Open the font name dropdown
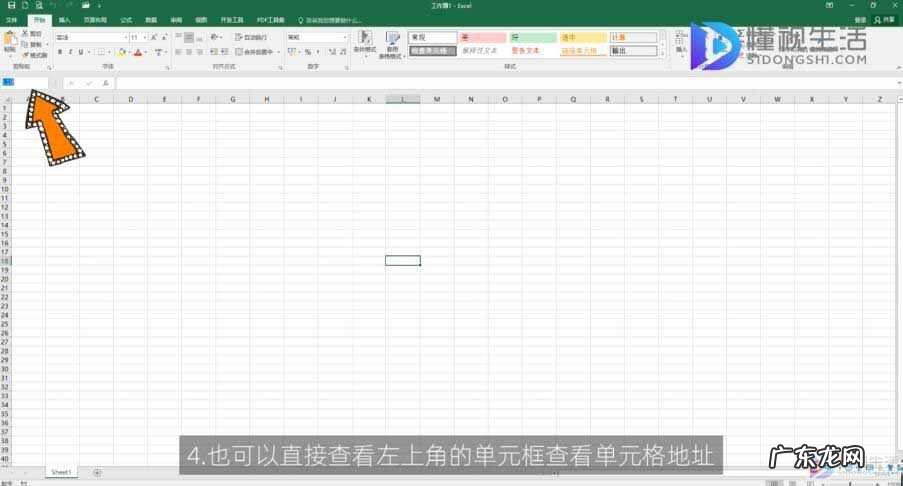This screenshot has height=486, width=903. (126, 37)
